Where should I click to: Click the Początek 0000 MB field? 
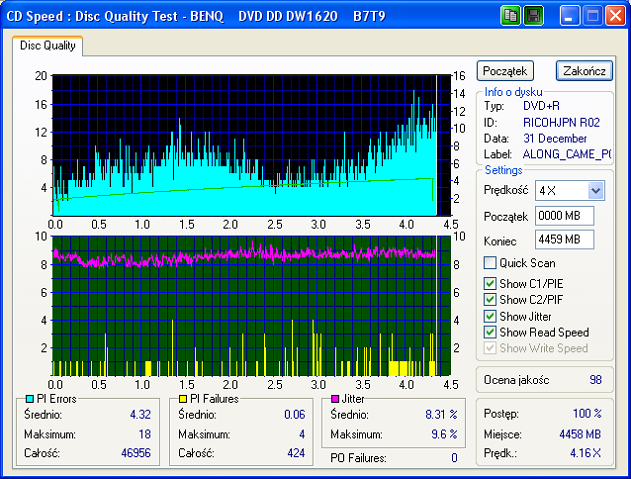pyautogui.click(x=564, y=216)
